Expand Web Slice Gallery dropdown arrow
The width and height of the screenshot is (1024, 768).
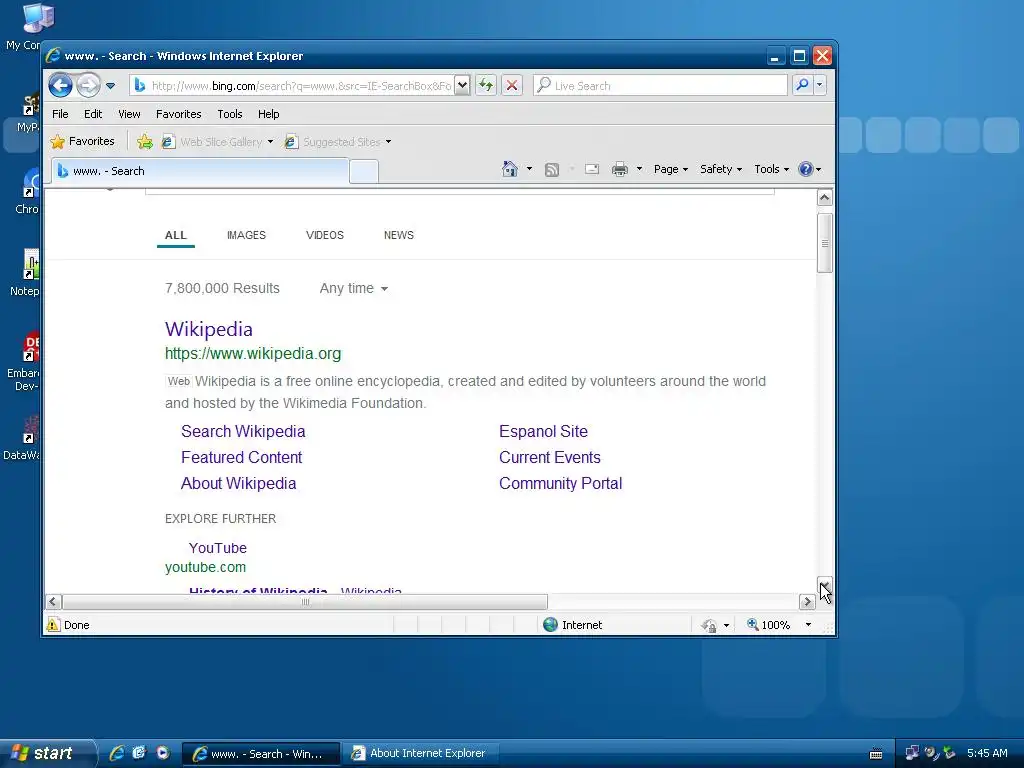[x=270, y=142]
